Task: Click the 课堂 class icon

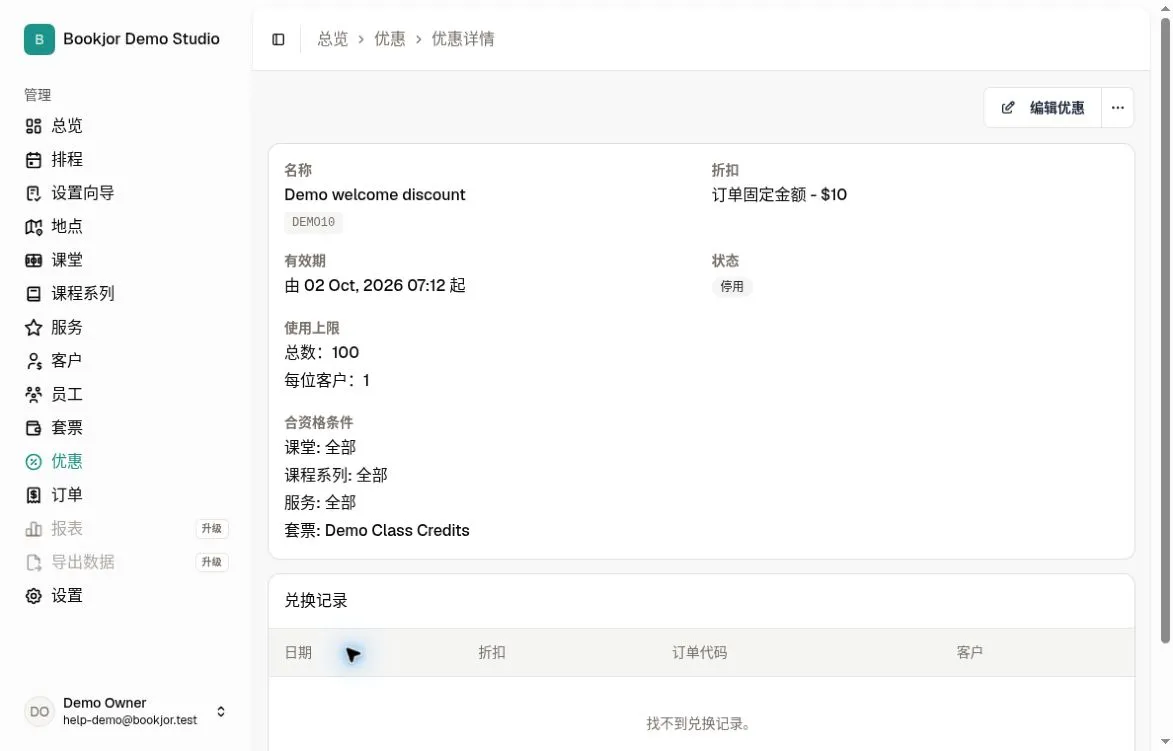Action: pyautogui.click(x=34, y=260)
